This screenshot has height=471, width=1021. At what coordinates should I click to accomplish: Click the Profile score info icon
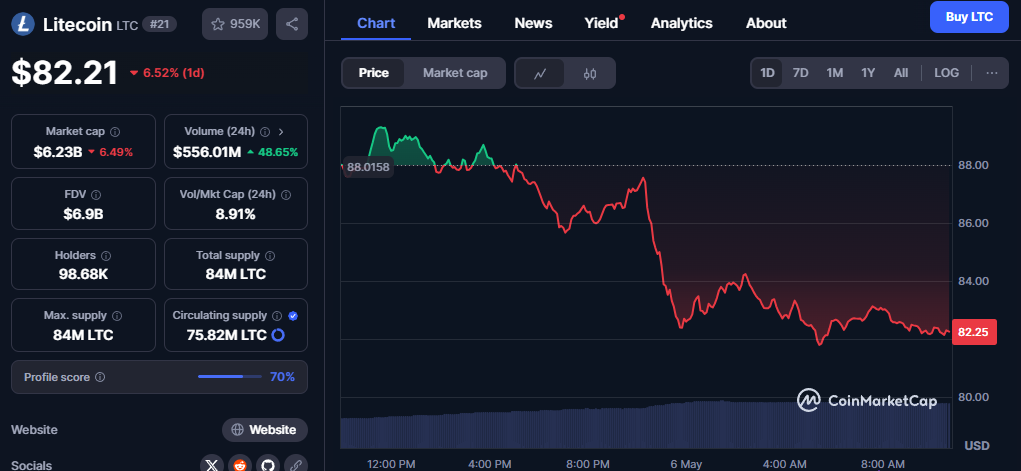pos(100,377)
